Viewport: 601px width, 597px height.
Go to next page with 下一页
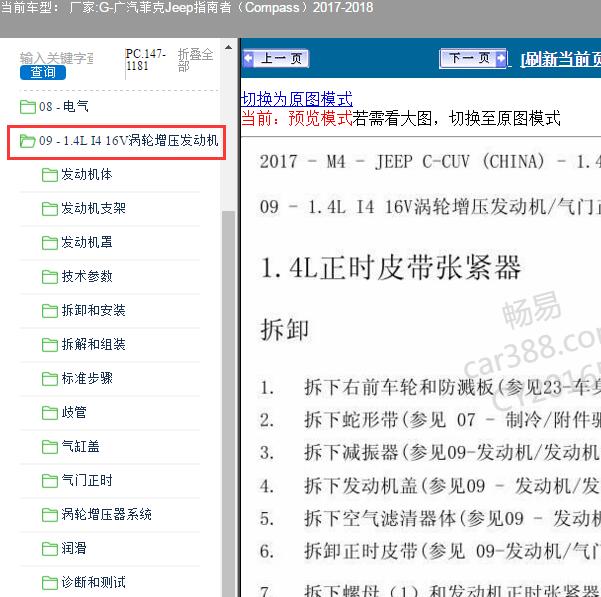pos(473,58)
